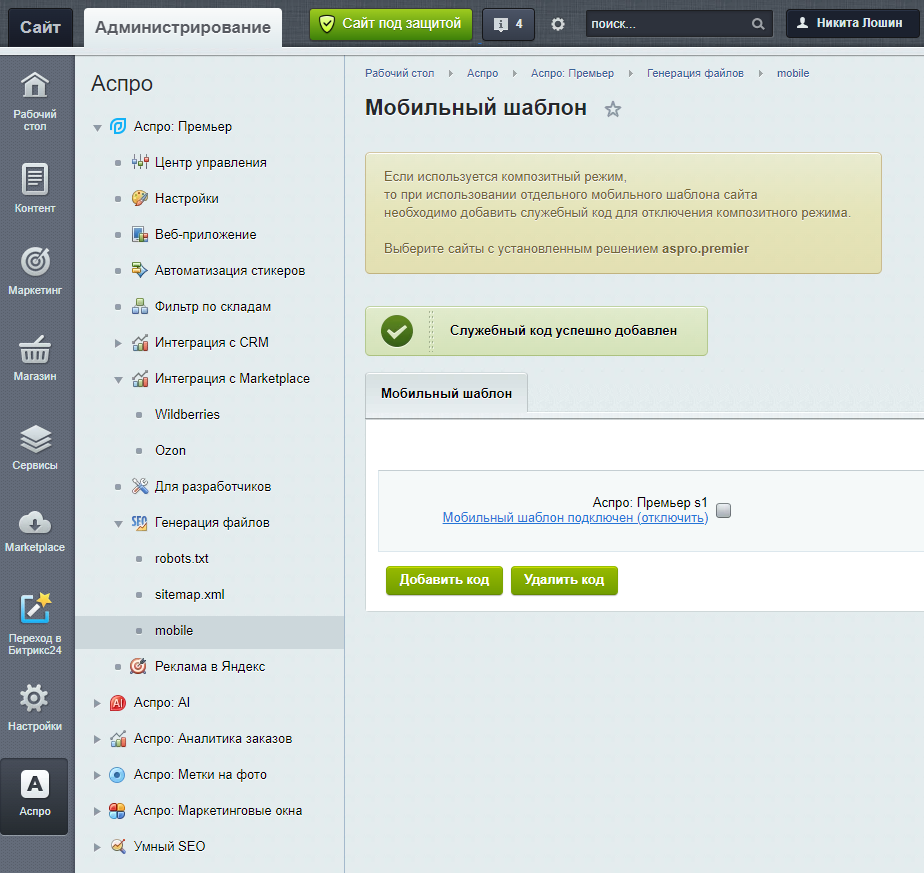Expand Аспро: Метки на фото node
The image size is (924, 873).
click(97, 775)
